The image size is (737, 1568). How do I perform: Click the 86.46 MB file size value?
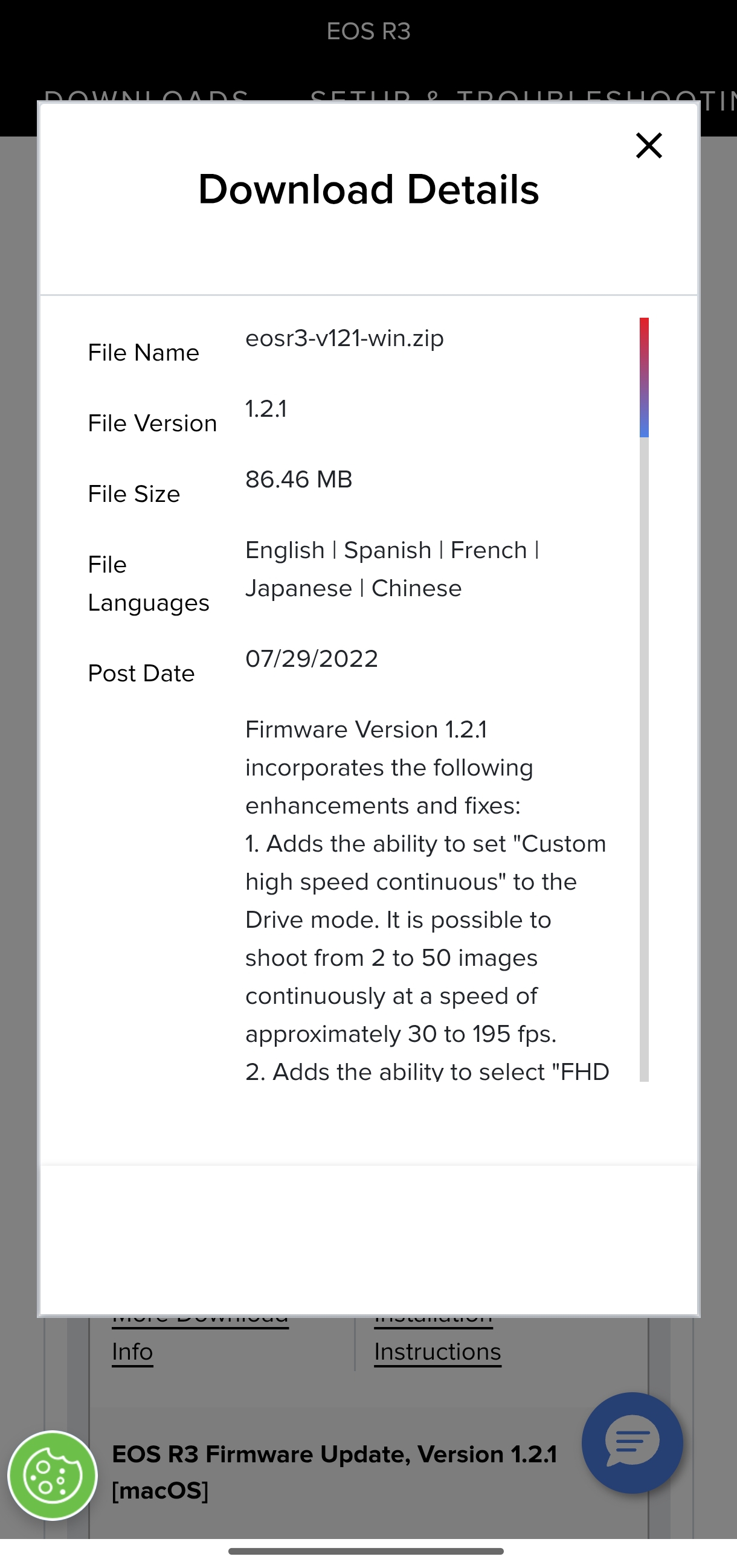299,480
